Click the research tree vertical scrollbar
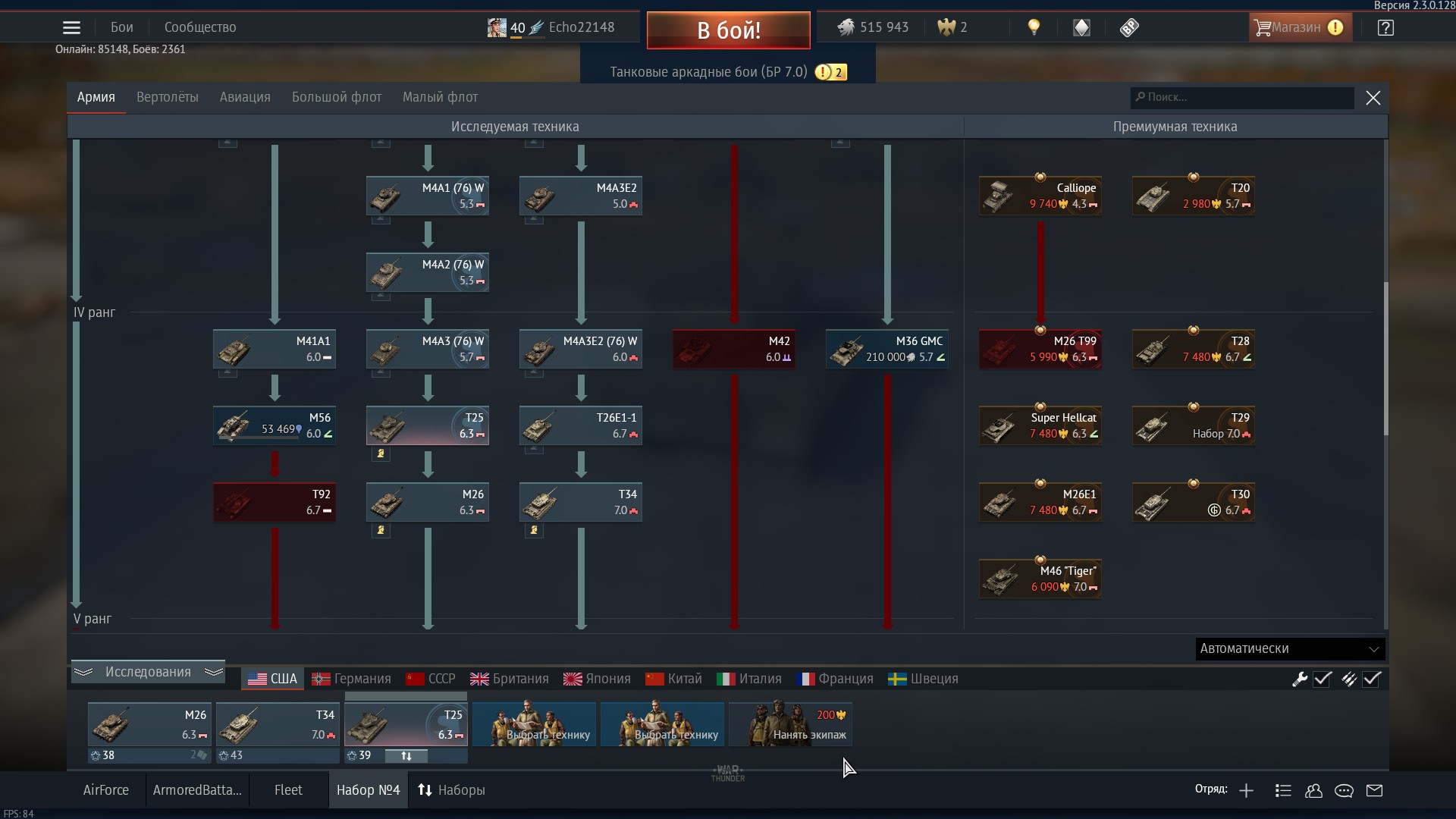The height and width of the screenshot is (819, 1456). point(1386,359)
